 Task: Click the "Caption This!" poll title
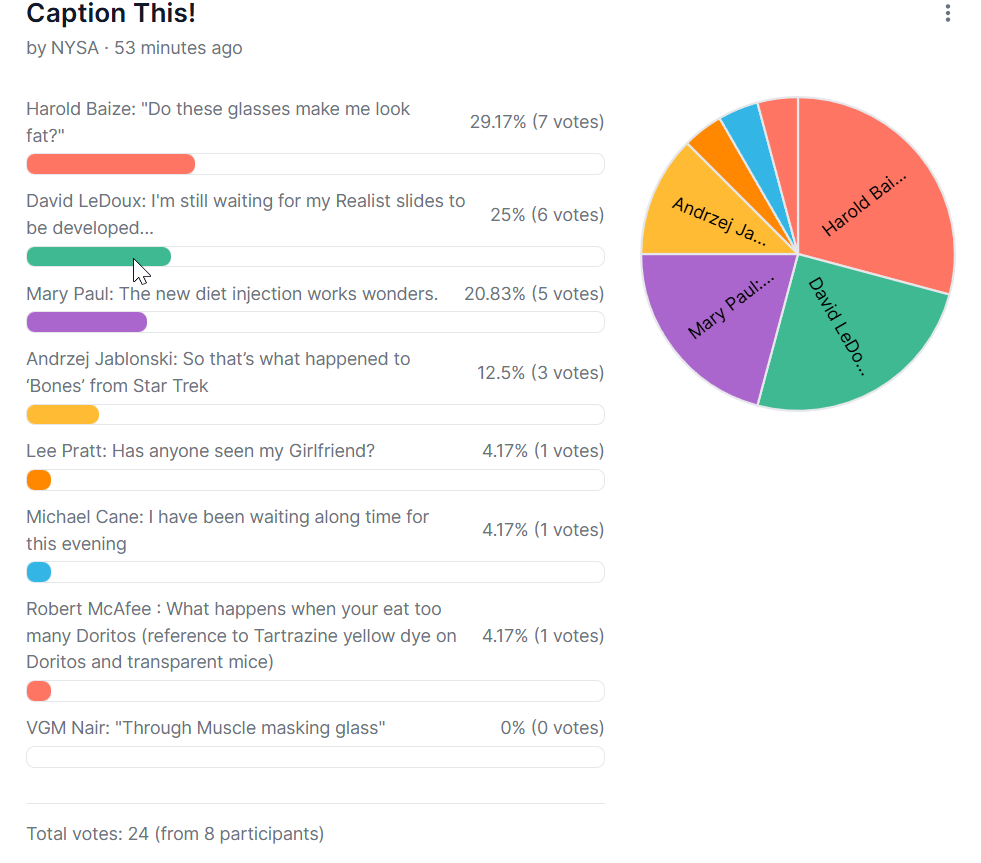110,13
